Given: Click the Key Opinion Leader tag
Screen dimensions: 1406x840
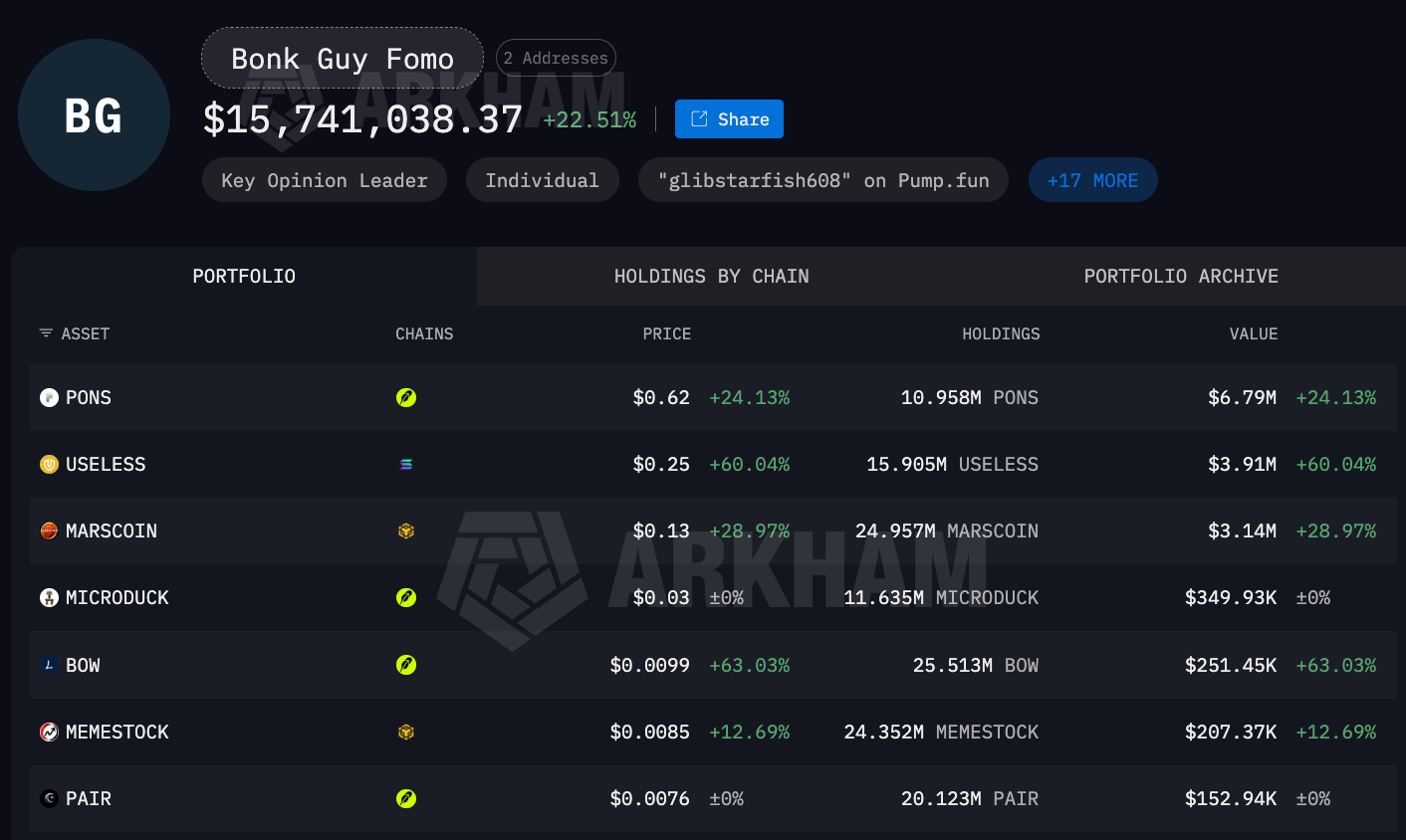Looking at the screenshot, I should 325,180.
